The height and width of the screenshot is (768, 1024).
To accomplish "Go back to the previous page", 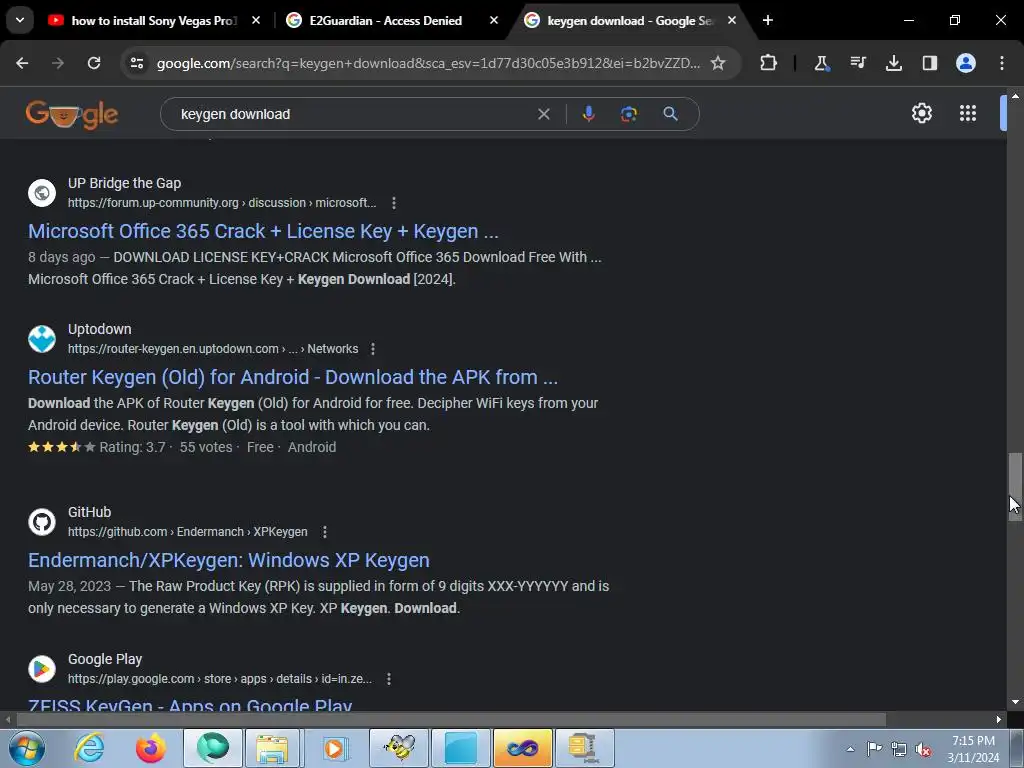I will [x=22, y=63].
